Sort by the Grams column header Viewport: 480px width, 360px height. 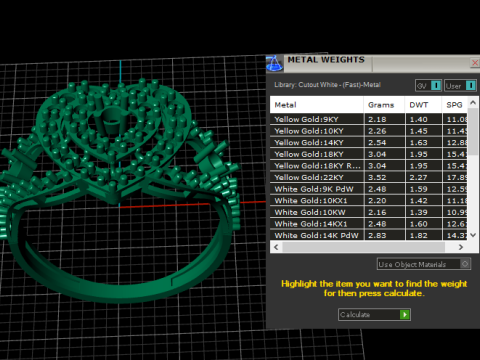click(384, 105)
